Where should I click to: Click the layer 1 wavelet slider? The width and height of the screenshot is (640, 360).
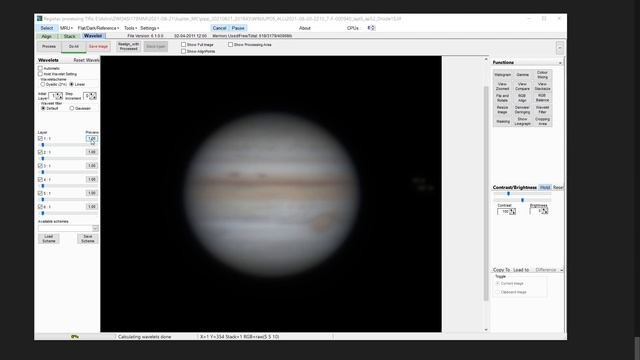click(68, 145)
